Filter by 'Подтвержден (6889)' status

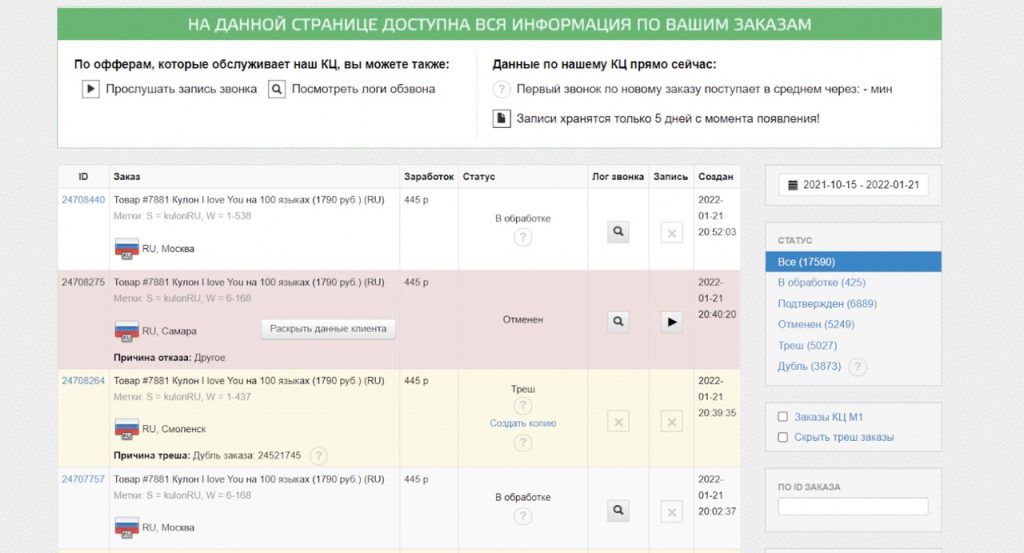coord(827,304)
